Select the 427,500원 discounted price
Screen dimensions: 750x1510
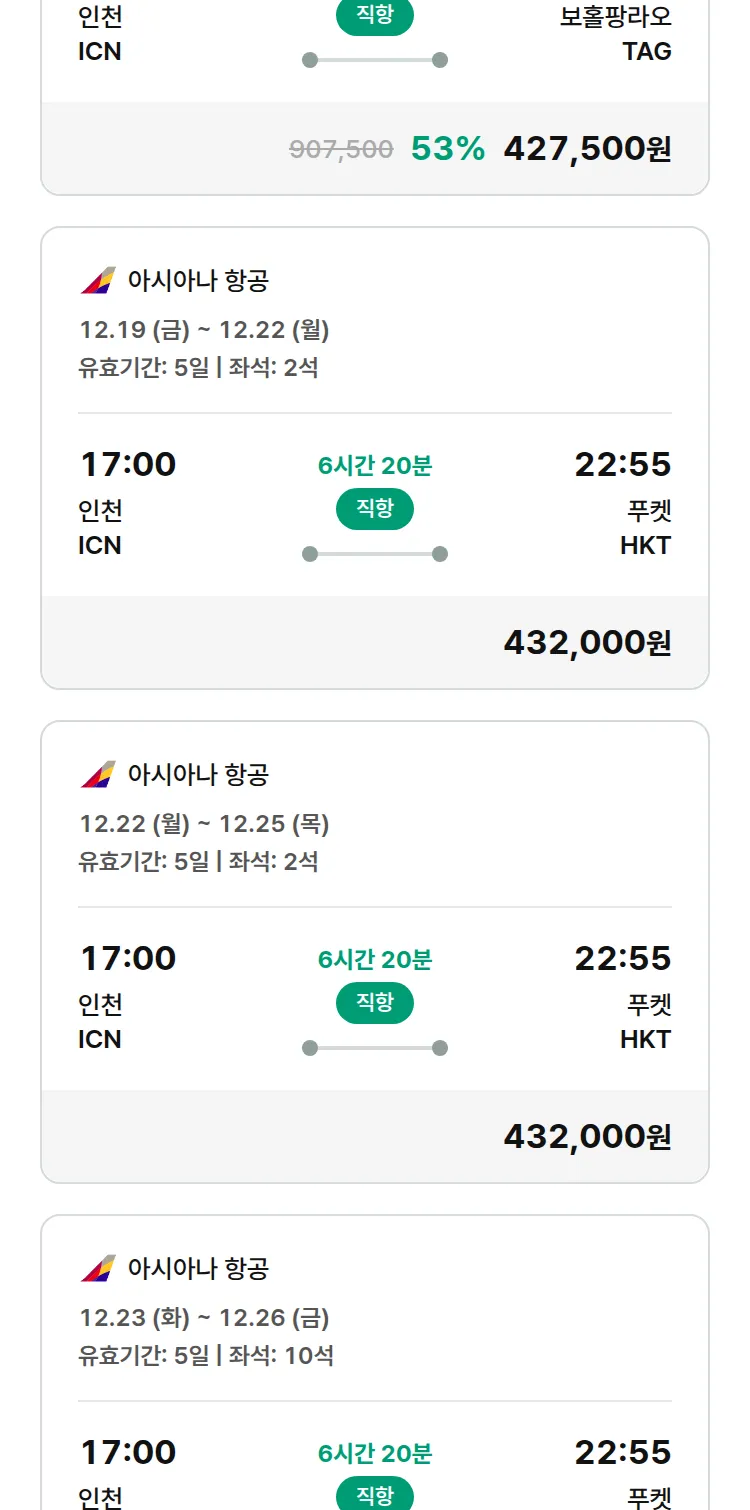coord(587,149)
